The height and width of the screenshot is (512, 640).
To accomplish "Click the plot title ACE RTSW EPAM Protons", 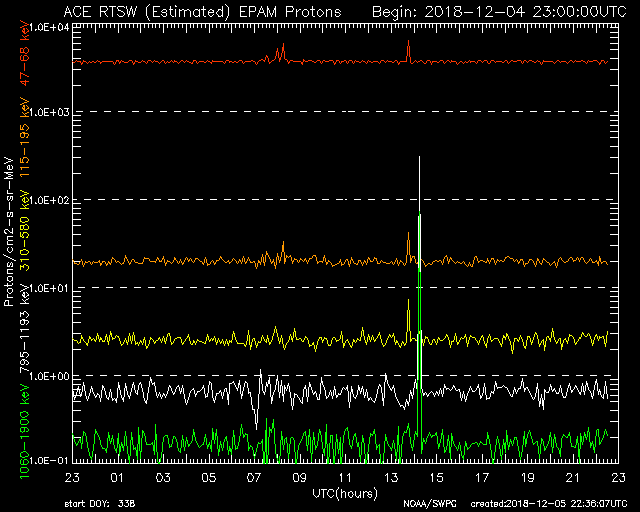I will 201,11.
